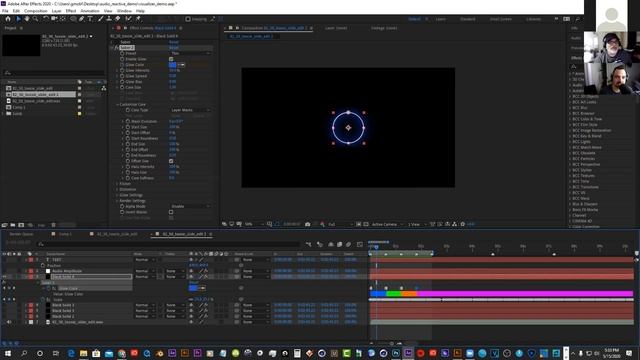Click Composition Mini-Flowchart icon in timeline
This screenshot has width=640, height=360.
point(309,244)
